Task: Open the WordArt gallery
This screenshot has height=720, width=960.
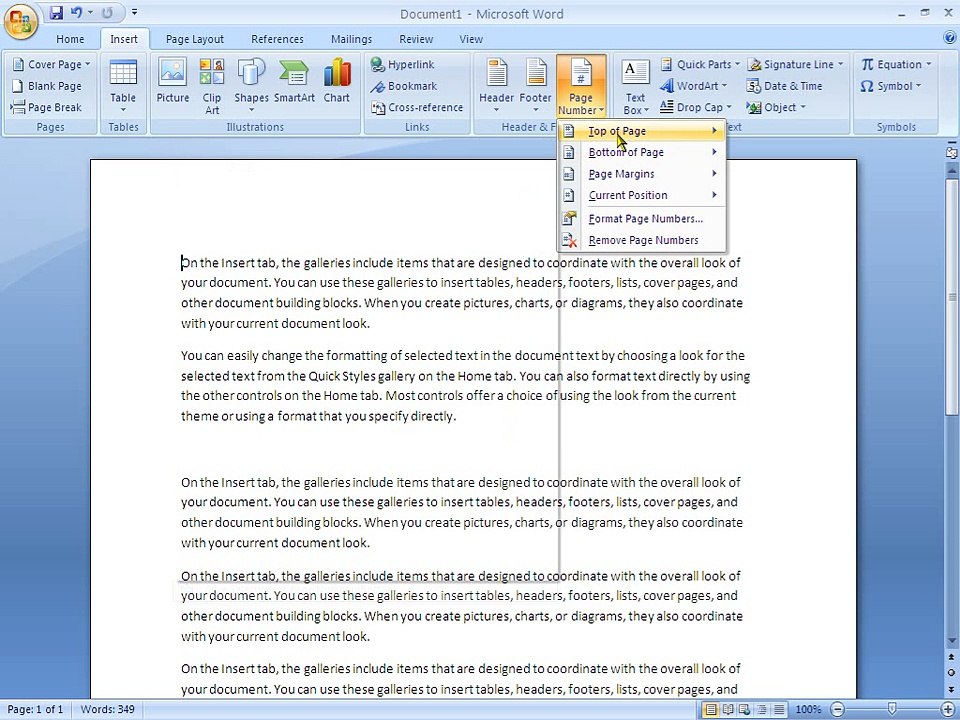Action: point(694,86)
